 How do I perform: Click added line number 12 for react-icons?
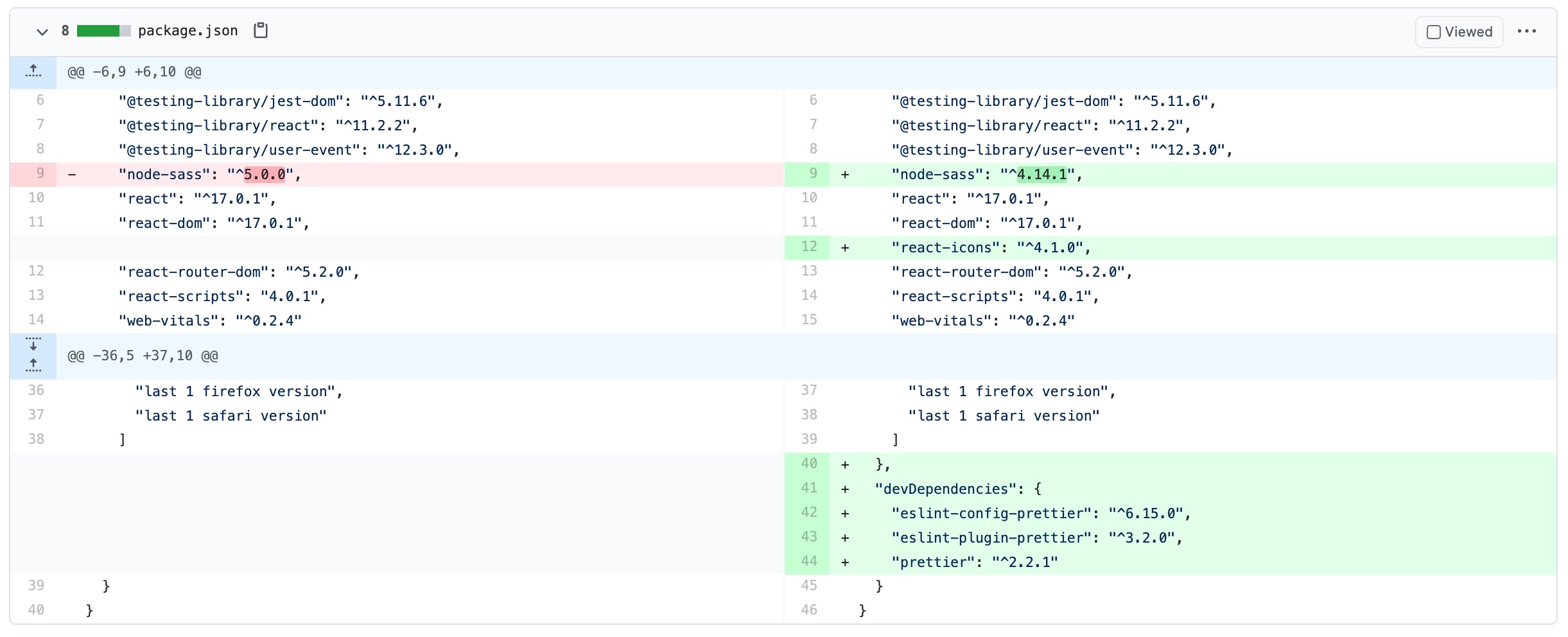[x=807, y=247]
